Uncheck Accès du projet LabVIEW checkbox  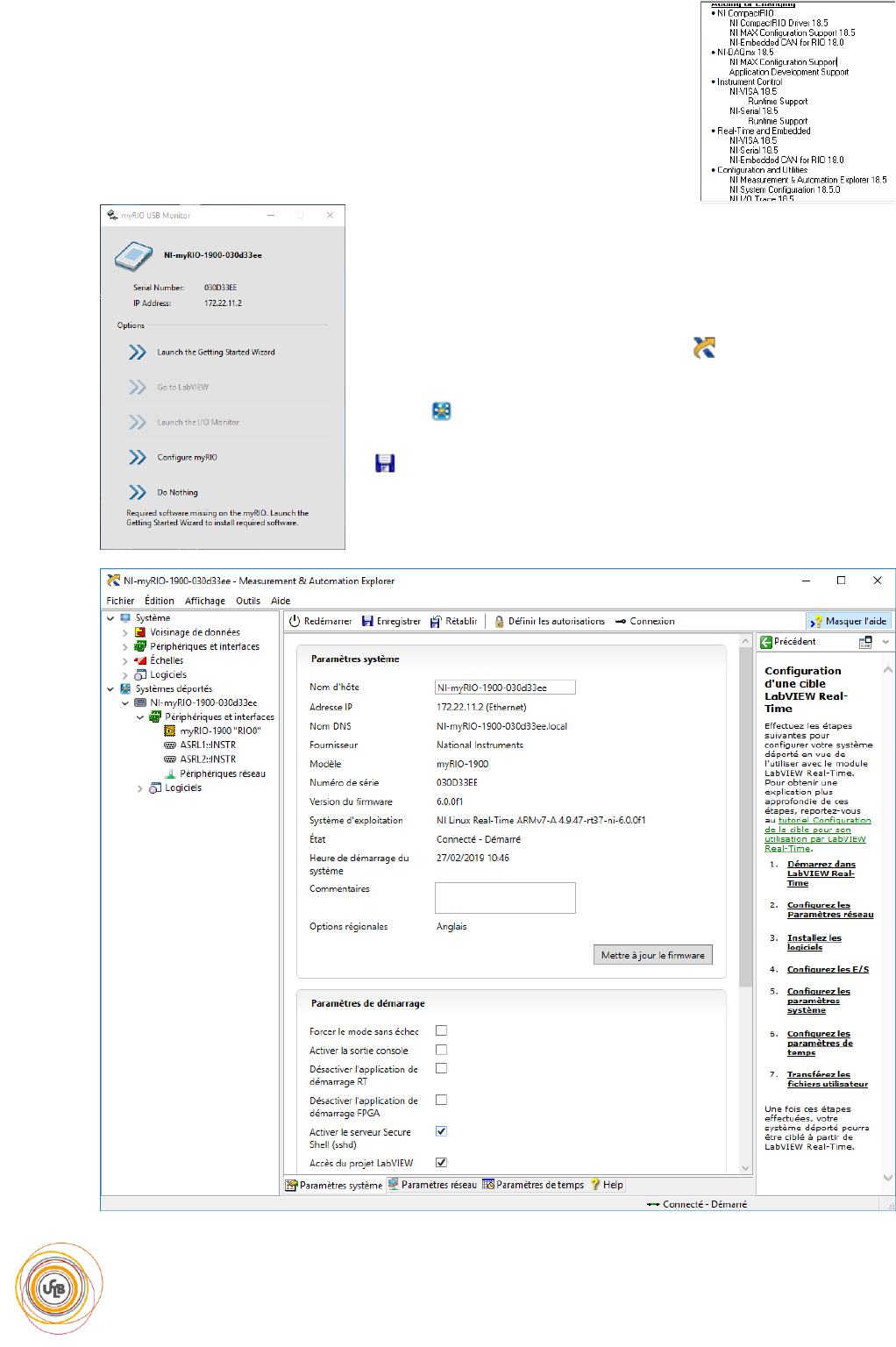pos(441,1163)
